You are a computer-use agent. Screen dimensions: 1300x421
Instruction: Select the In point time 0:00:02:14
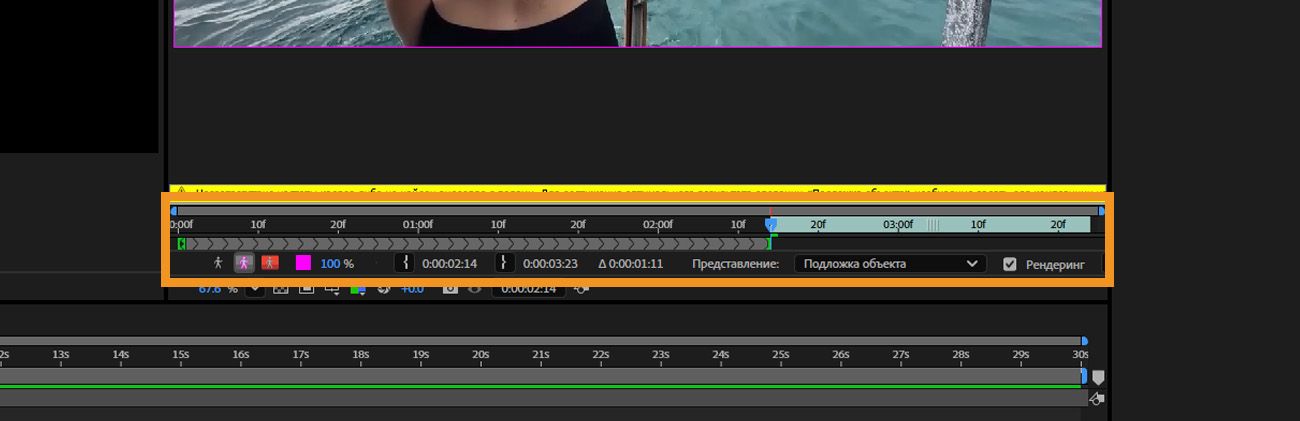click(449, 264)
